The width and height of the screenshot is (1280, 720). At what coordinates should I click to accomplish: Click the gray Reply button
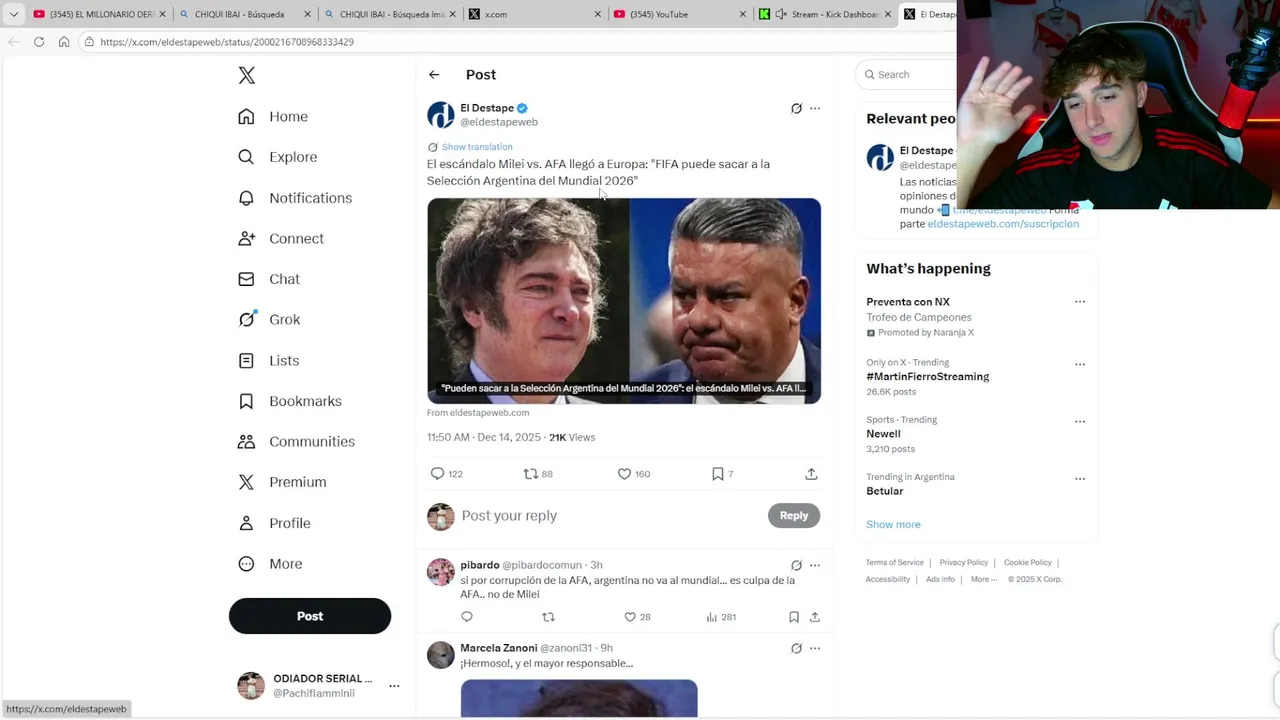(x=794, y=516)
